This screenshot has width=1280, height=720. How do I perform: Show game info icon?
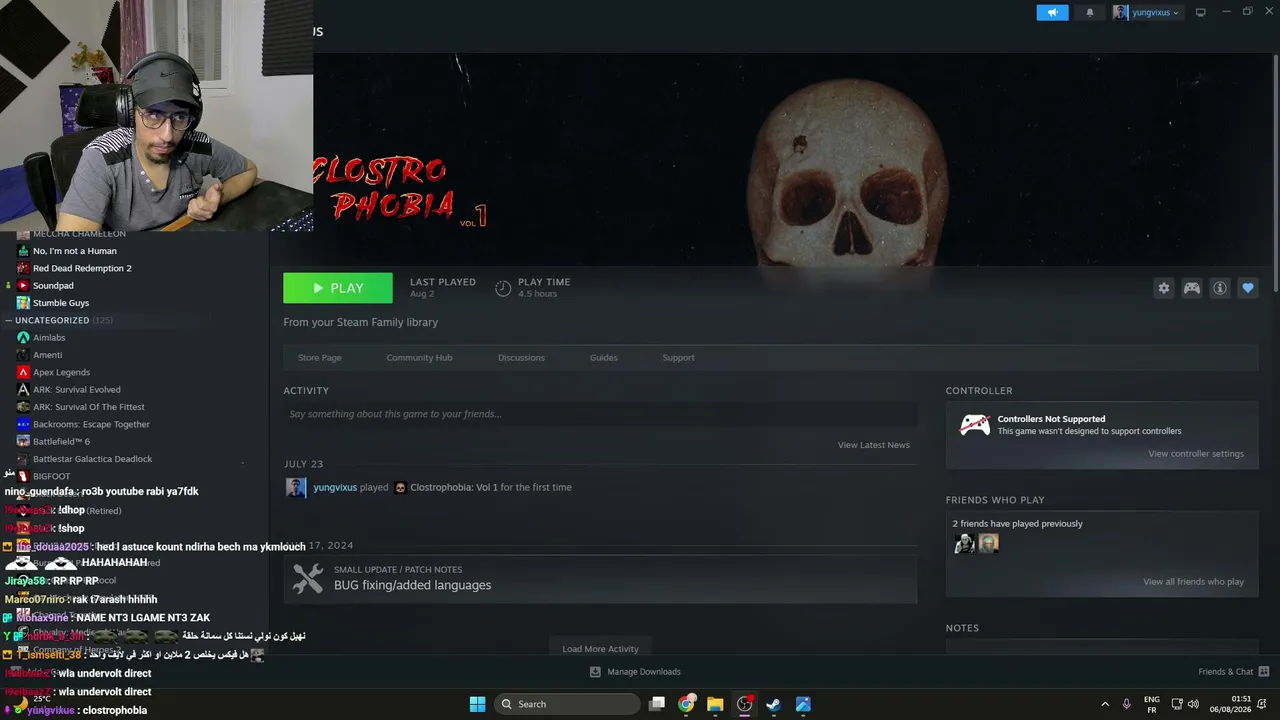pos(1219,288)
